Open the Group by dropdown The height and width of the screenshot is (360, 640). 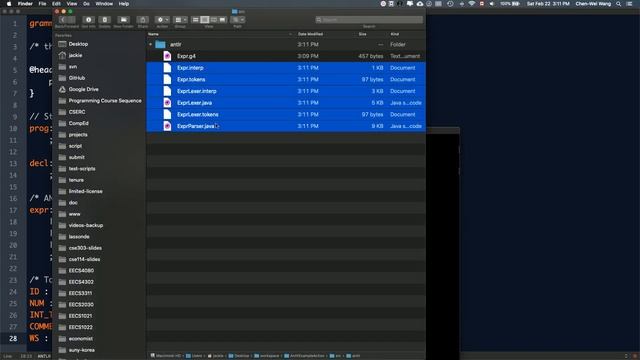[x=180, y=20]
